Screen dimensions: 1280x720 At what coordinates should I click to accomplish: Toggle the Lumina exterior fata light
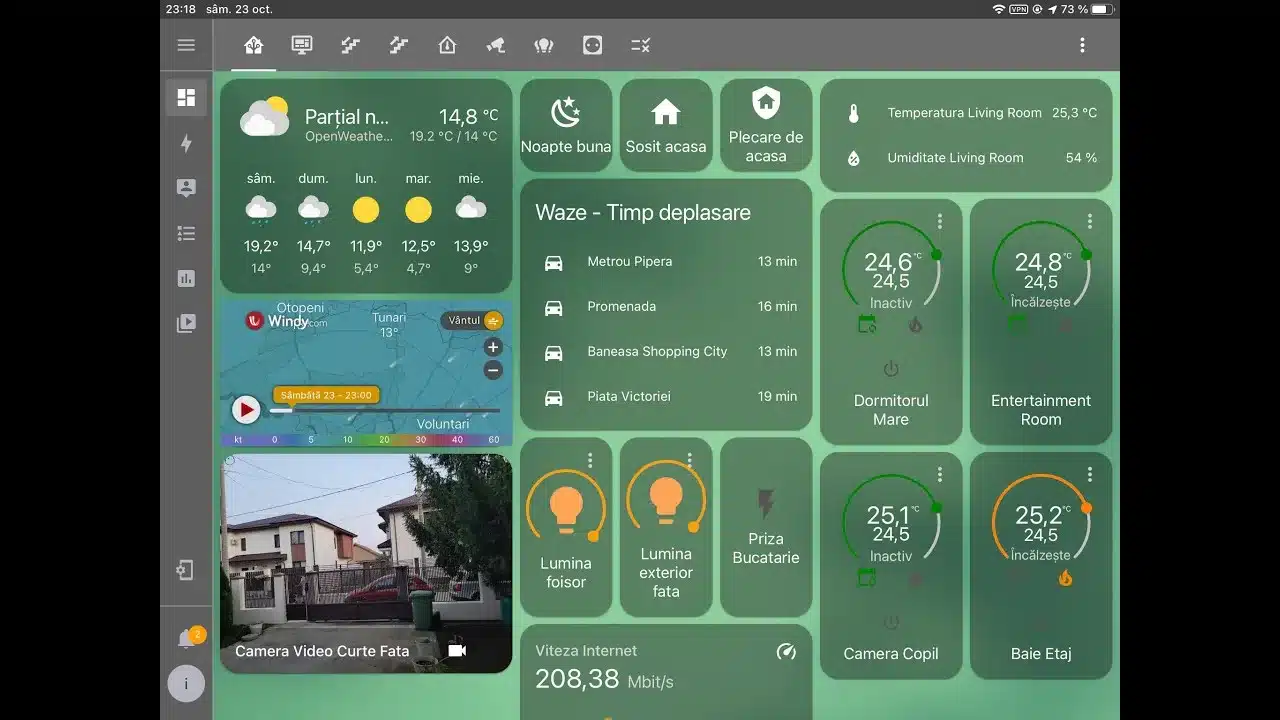pos(666,496)
